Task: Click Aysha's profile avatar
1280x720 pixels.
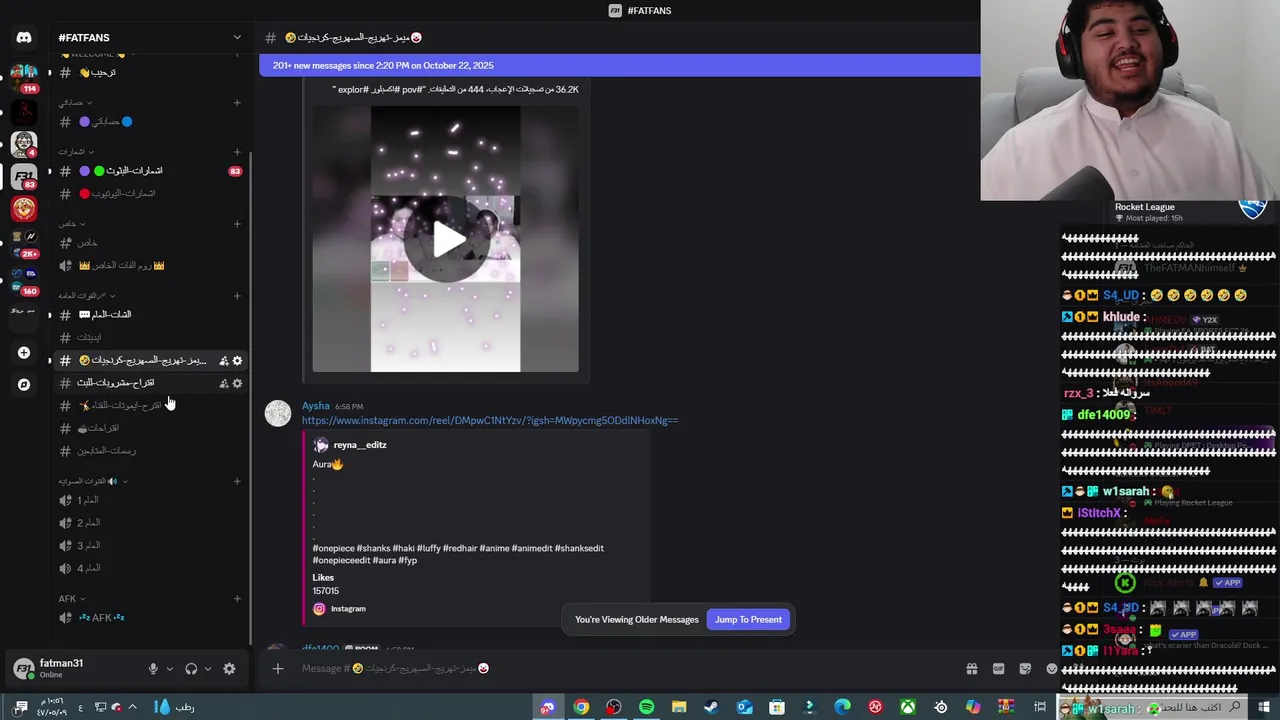Action: 278,413
